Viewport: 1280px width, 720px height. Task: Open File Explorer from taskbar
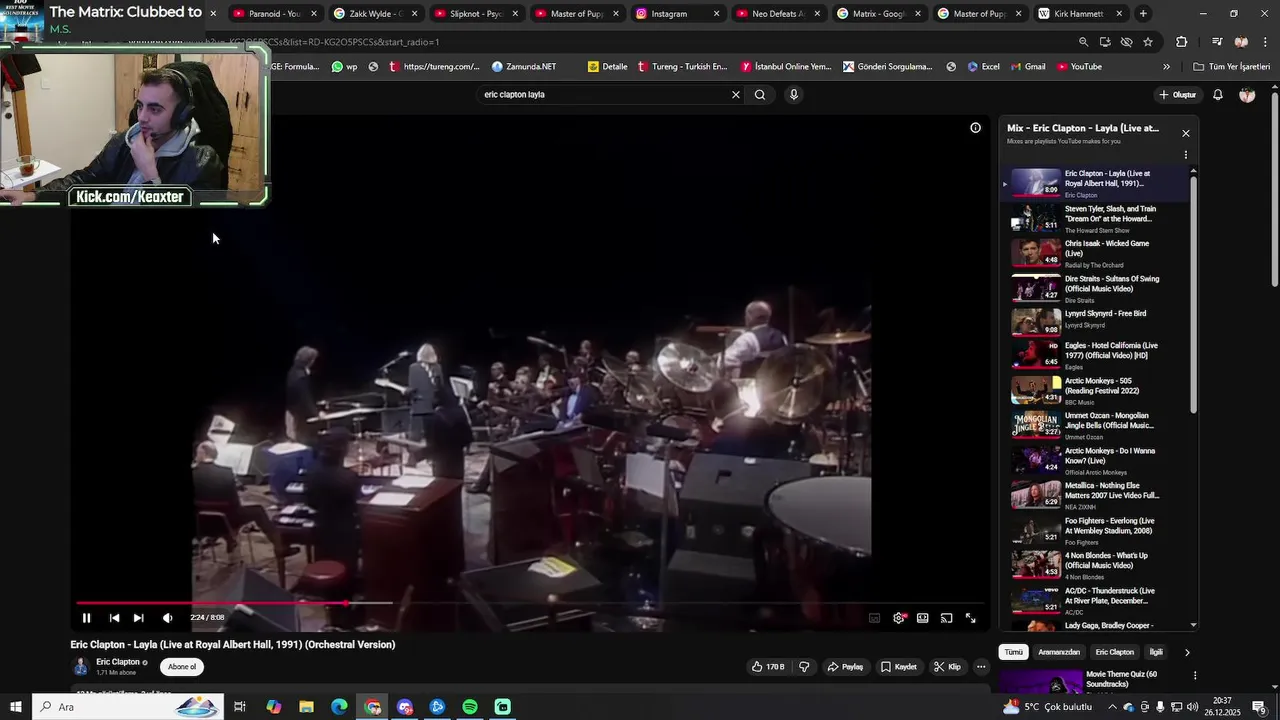[306, 707]
